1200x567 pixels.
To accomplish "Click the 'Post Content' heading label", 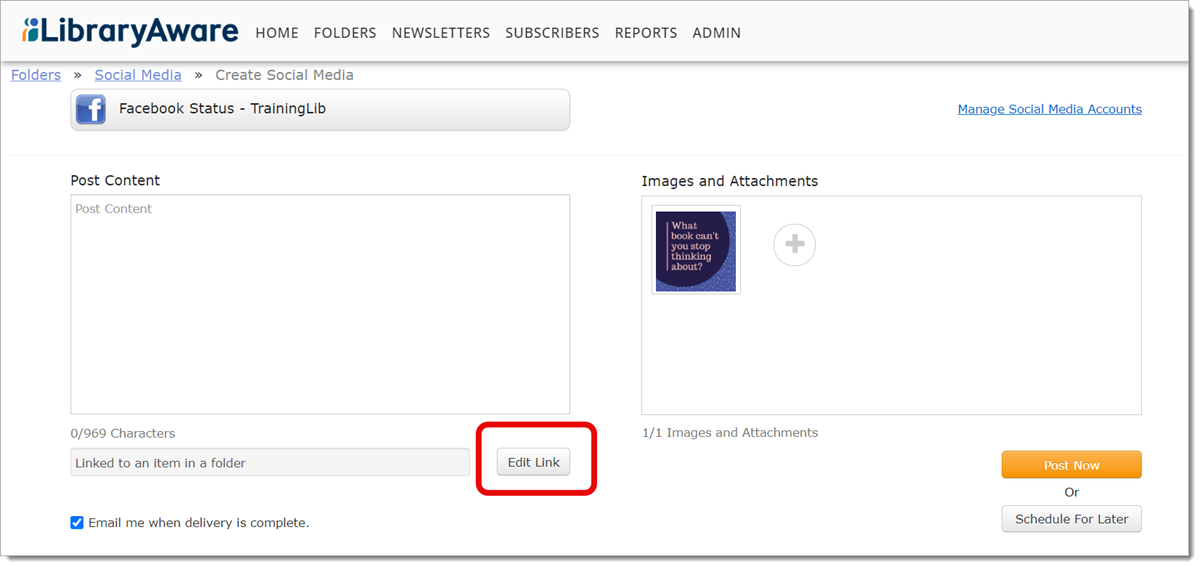I will click(x=115, y=180).
